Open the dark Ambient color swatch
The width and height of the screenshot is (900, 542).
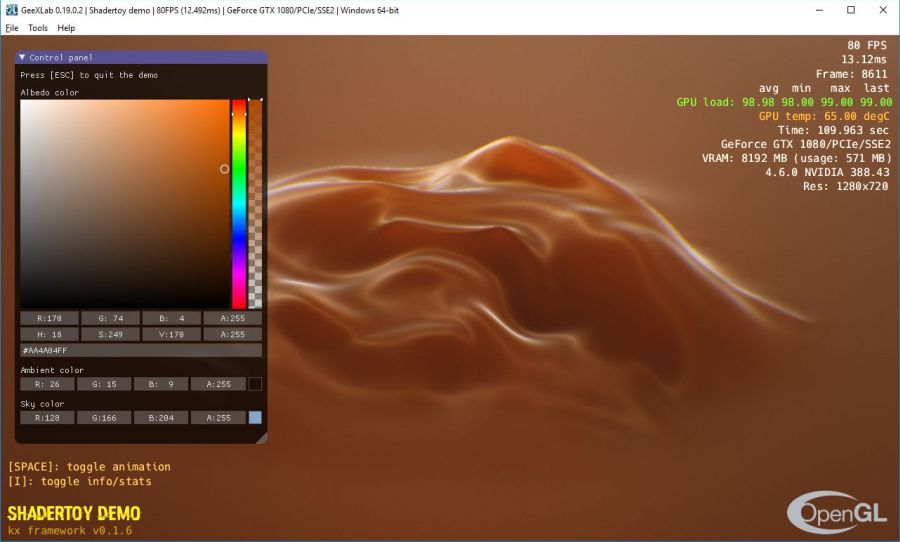pos(255,384)
